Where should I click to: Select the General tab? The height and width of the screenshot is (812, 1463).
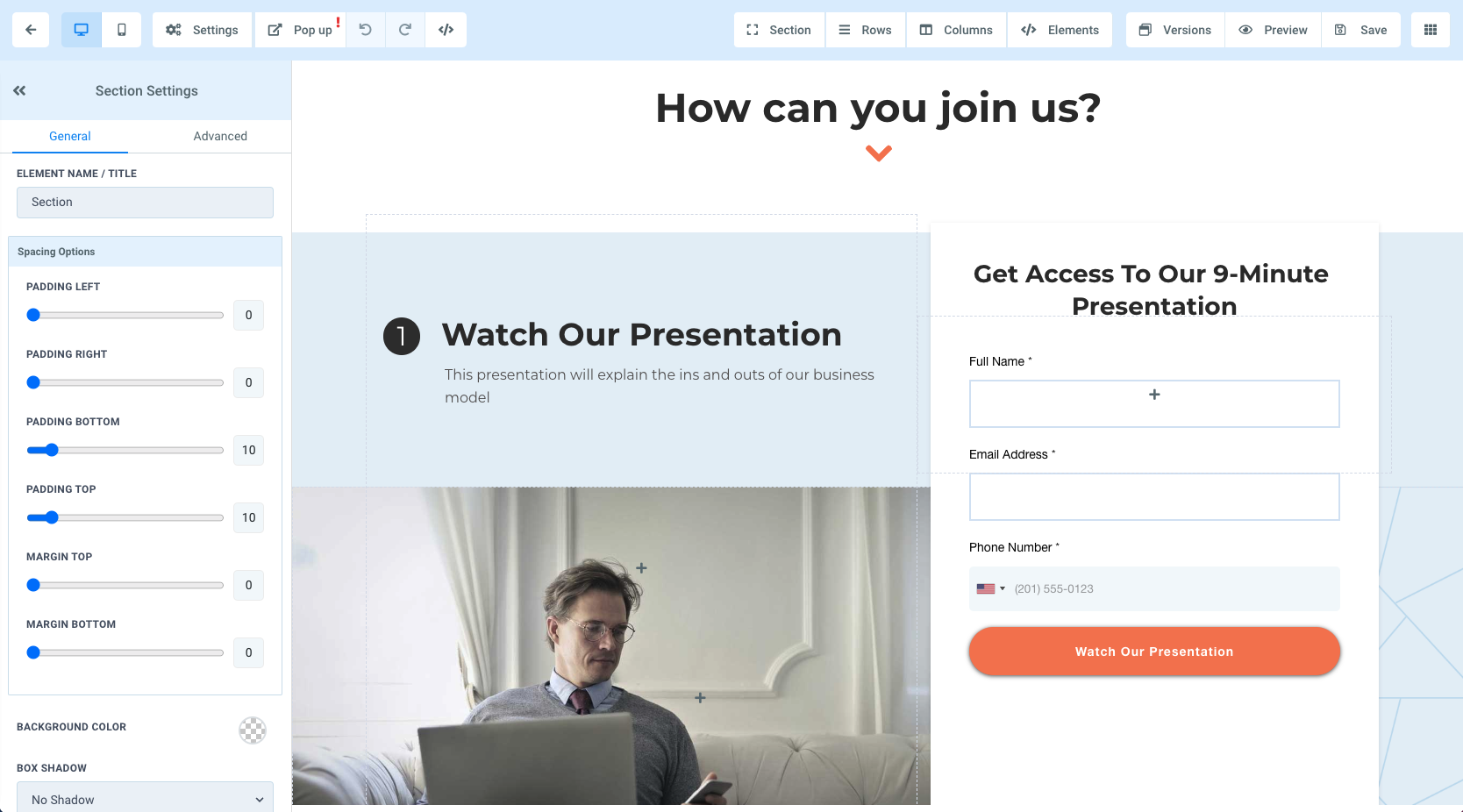(x=70, y=136)
